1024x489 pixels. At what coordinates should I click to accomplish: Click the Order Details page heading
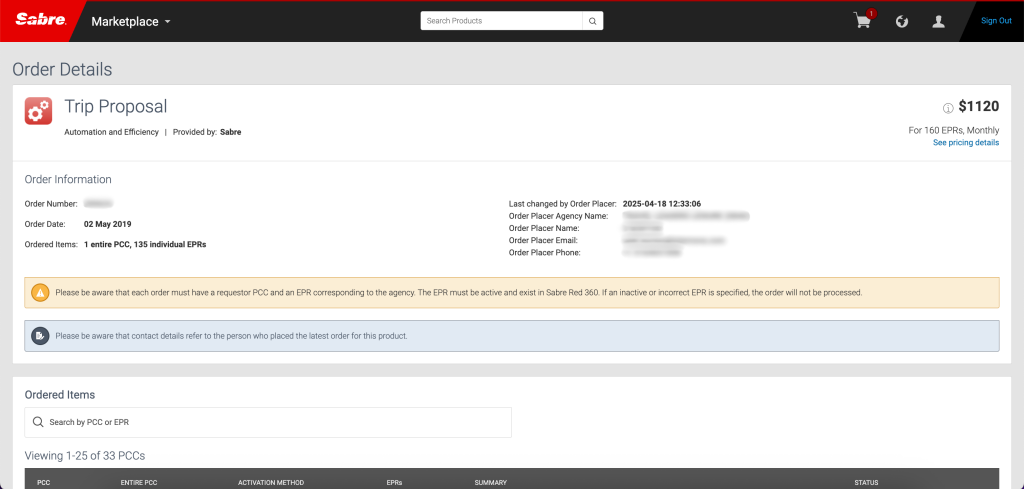click(62, 69)
